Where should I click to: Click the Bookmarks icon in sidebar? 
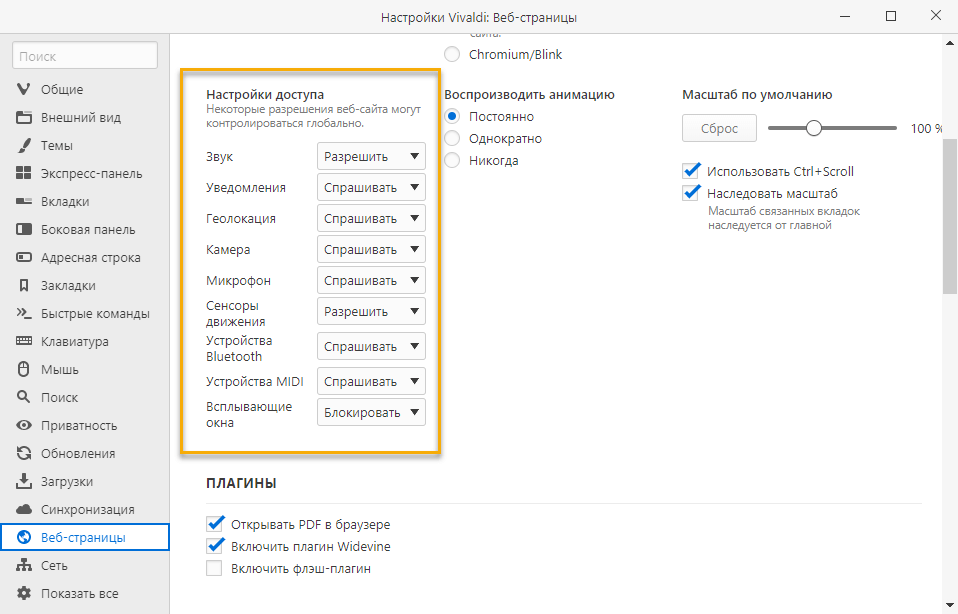(24, 285)
